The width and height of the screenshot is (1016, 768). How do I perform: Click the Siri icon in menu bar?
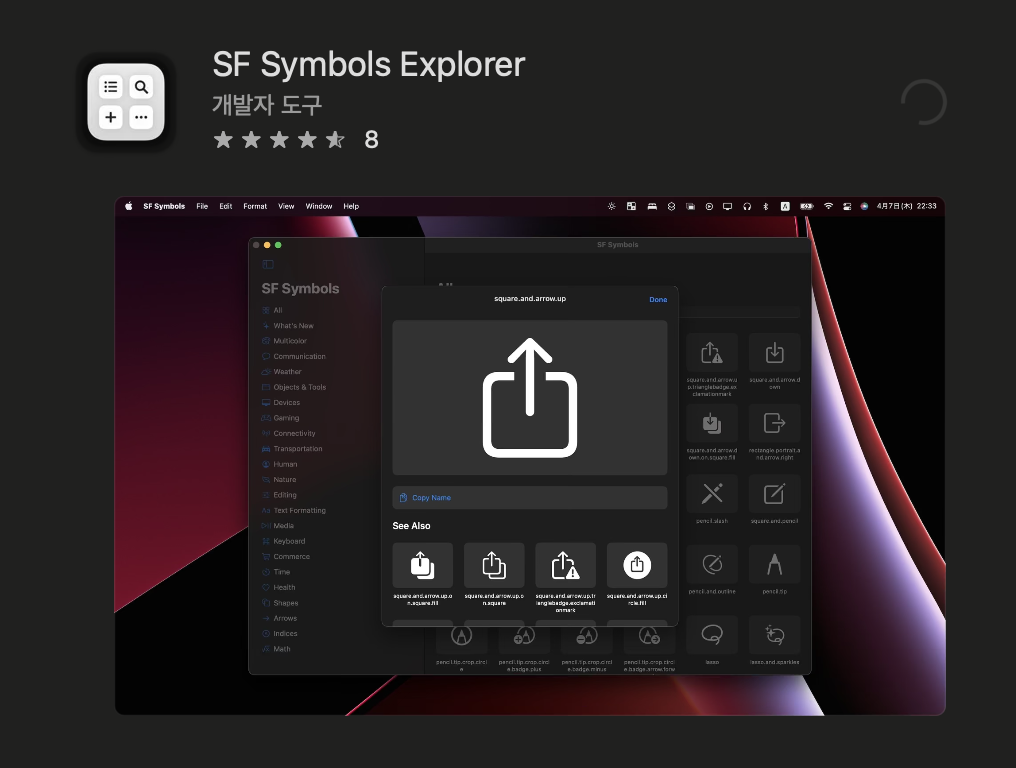[864, 206]
